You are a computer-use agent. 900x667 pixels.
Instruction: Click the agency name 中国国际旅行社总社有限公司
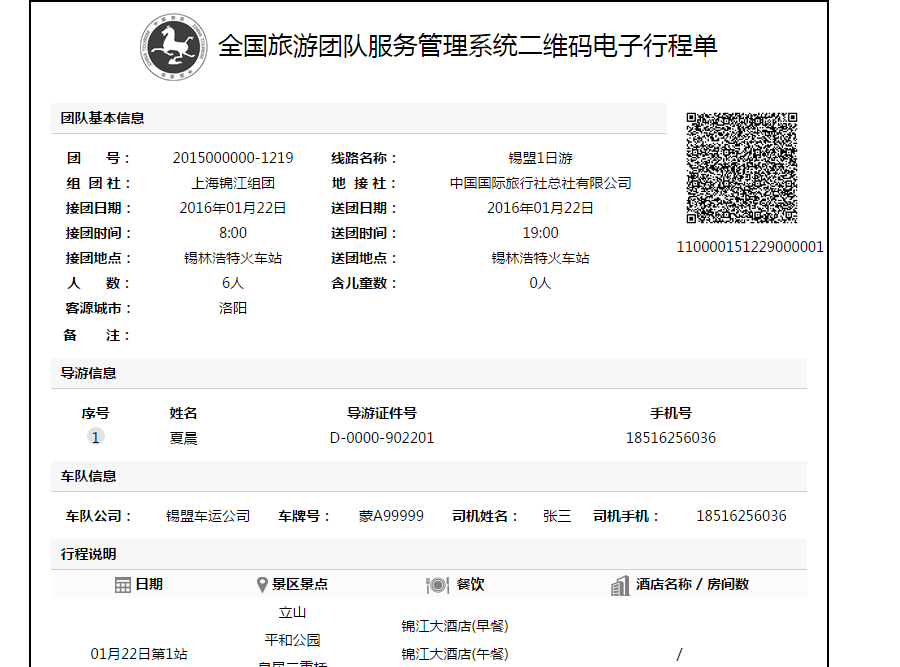point(541,183)
